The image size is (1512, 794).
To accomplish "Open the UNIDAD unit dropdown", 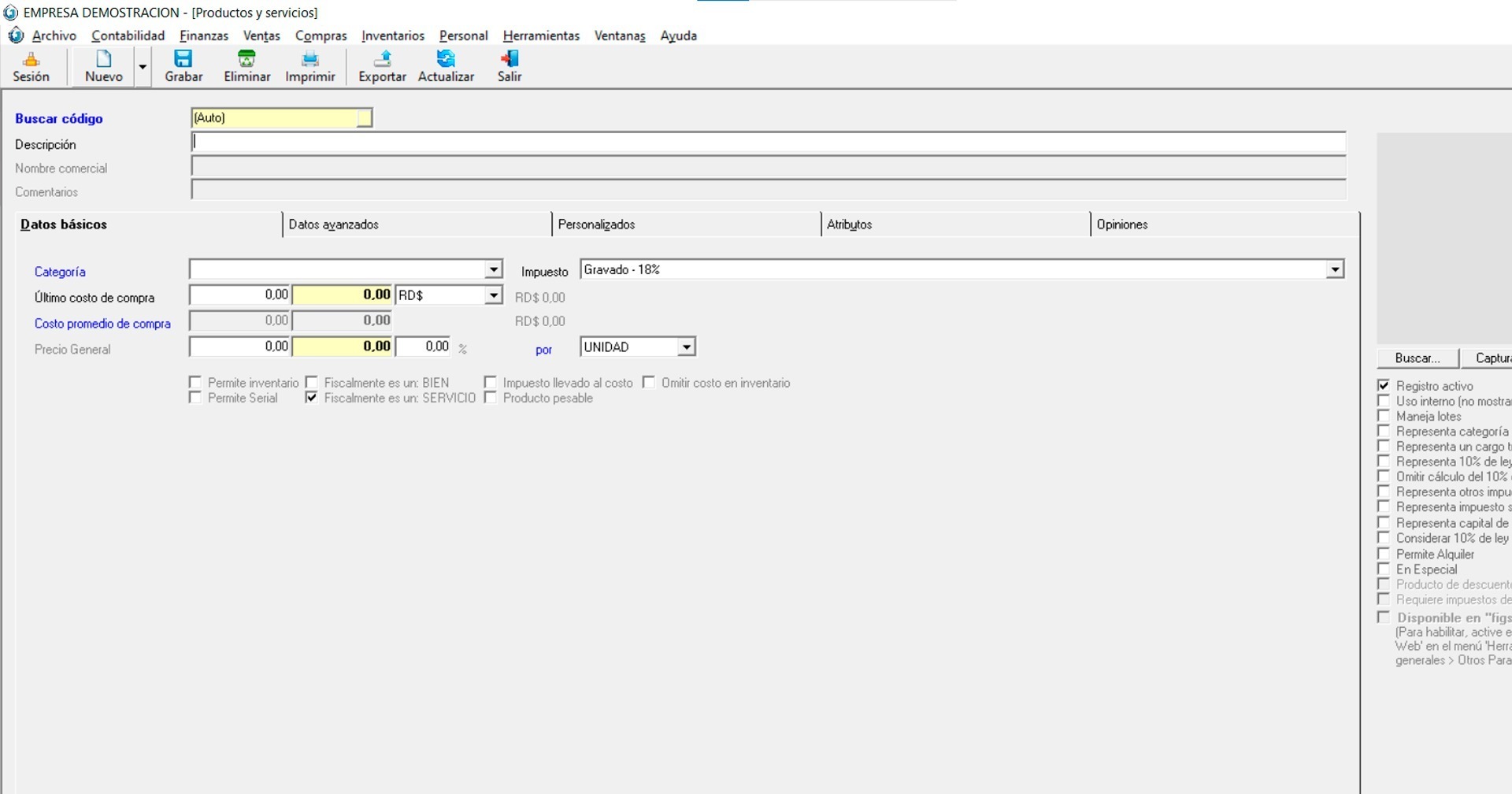I will 687,347.
